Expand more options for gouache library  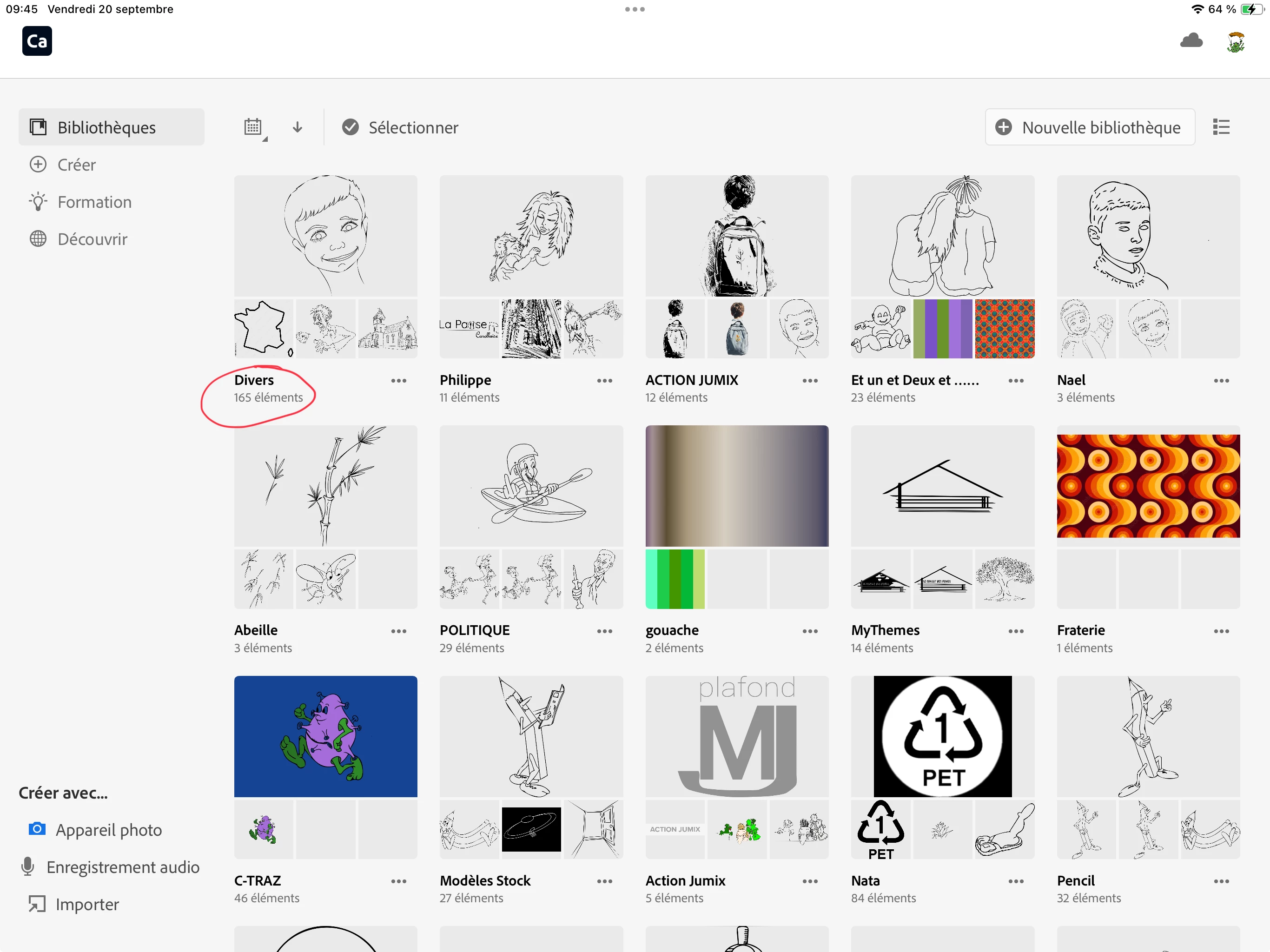point(809,631)
